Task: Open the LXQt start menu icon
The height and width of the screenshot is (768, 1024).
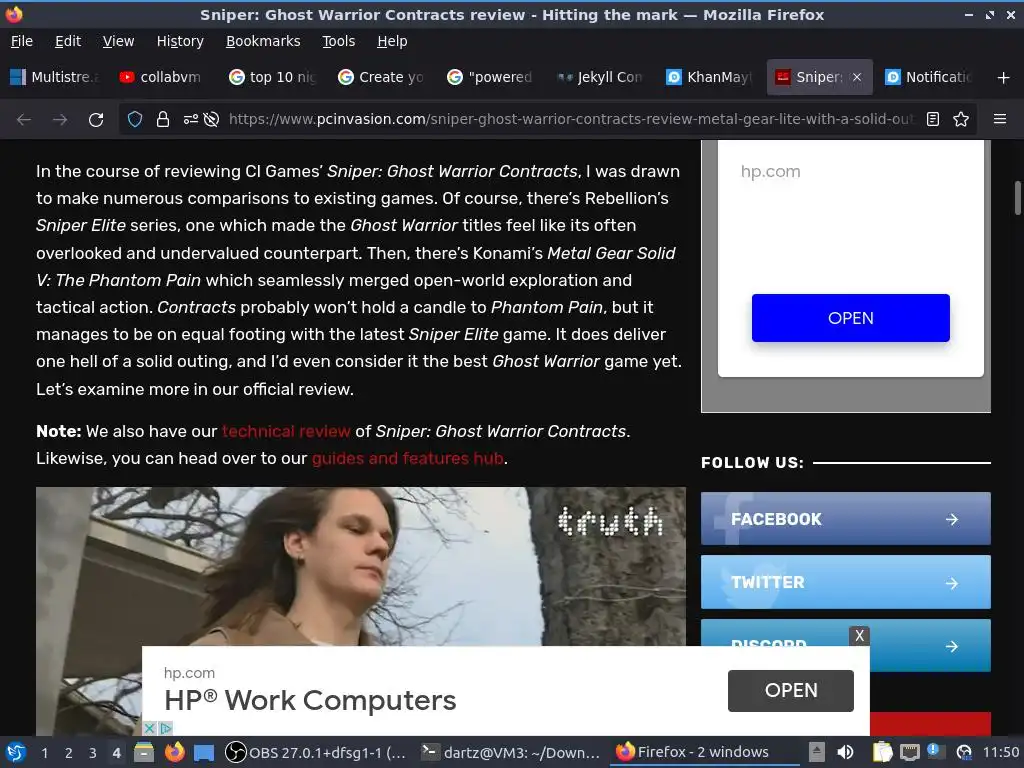Action: point(16,752)
